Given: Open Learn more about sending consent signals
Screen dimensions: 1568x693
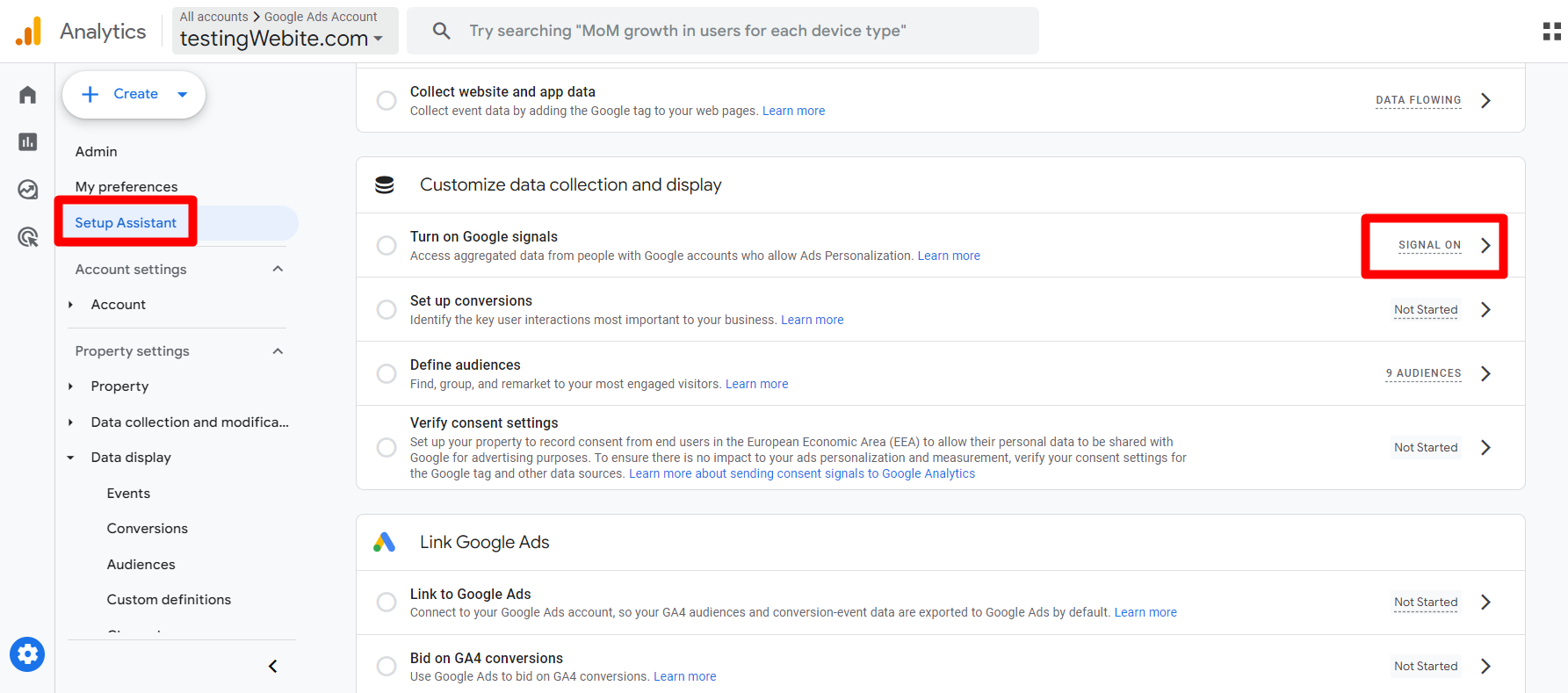Looking at the screenshot, I should pyautogui.click(x=802, y=473).
